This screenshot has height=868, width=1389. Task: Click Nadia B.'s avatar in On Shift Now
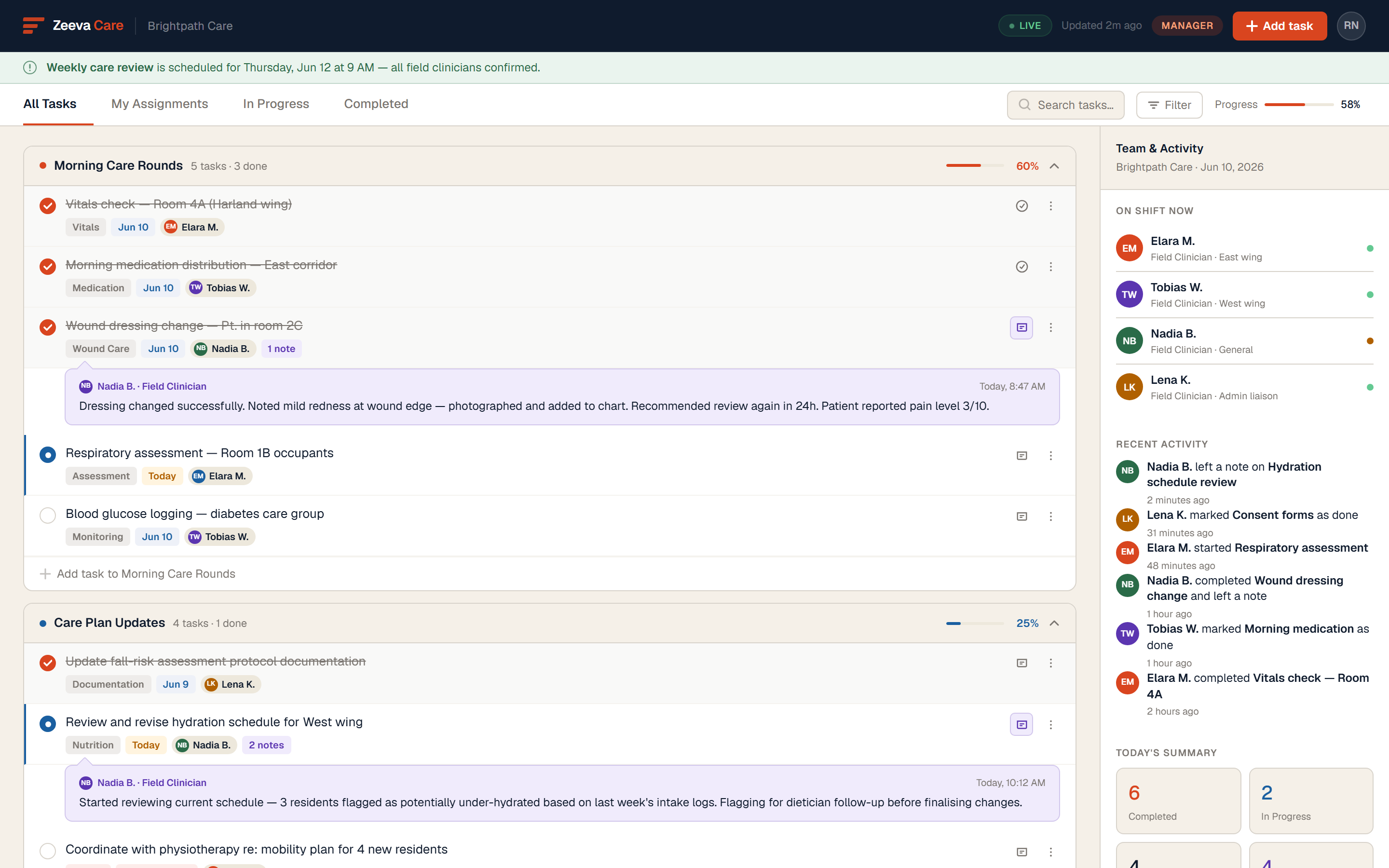click(1129, 341)
